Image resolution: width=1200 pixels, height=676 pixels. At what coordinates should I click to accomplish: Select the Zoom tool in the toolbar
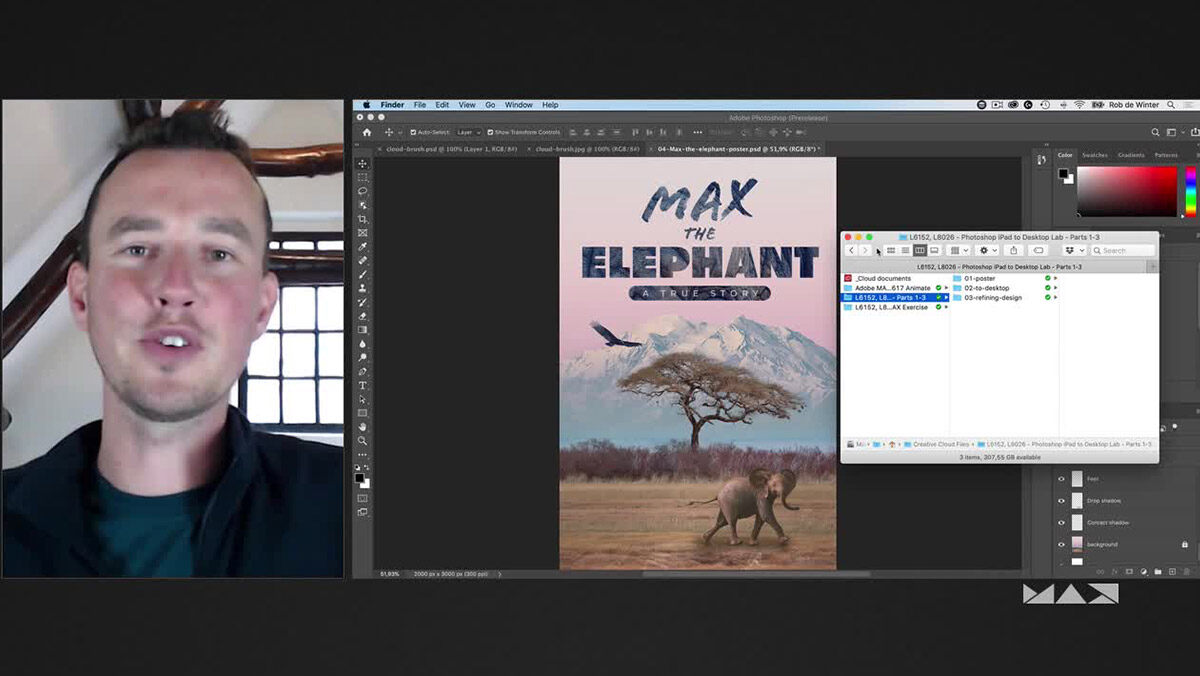tap(362, 441)
